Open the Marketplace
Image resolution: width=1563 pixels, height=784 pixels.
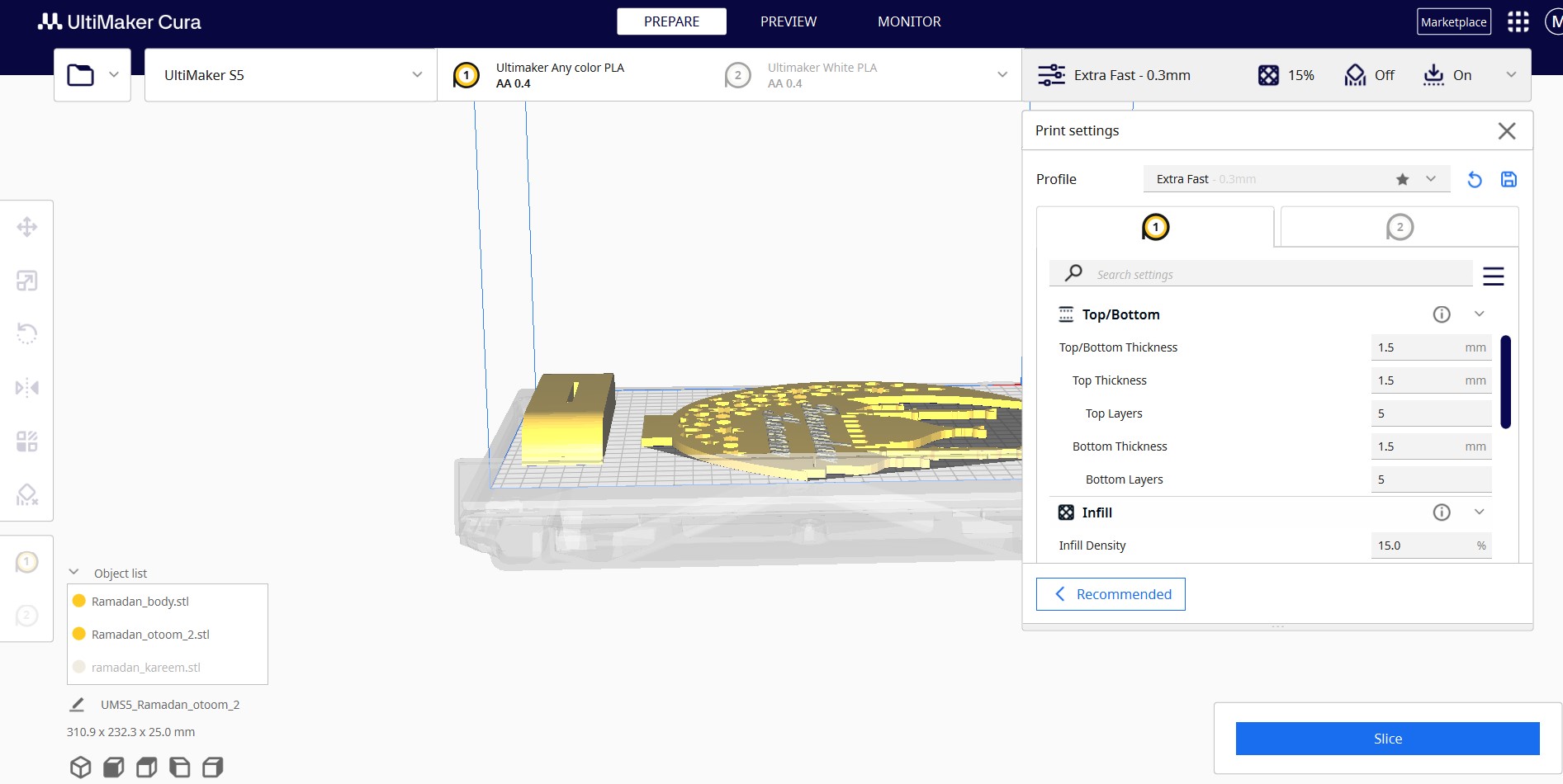click(1454, 22)
